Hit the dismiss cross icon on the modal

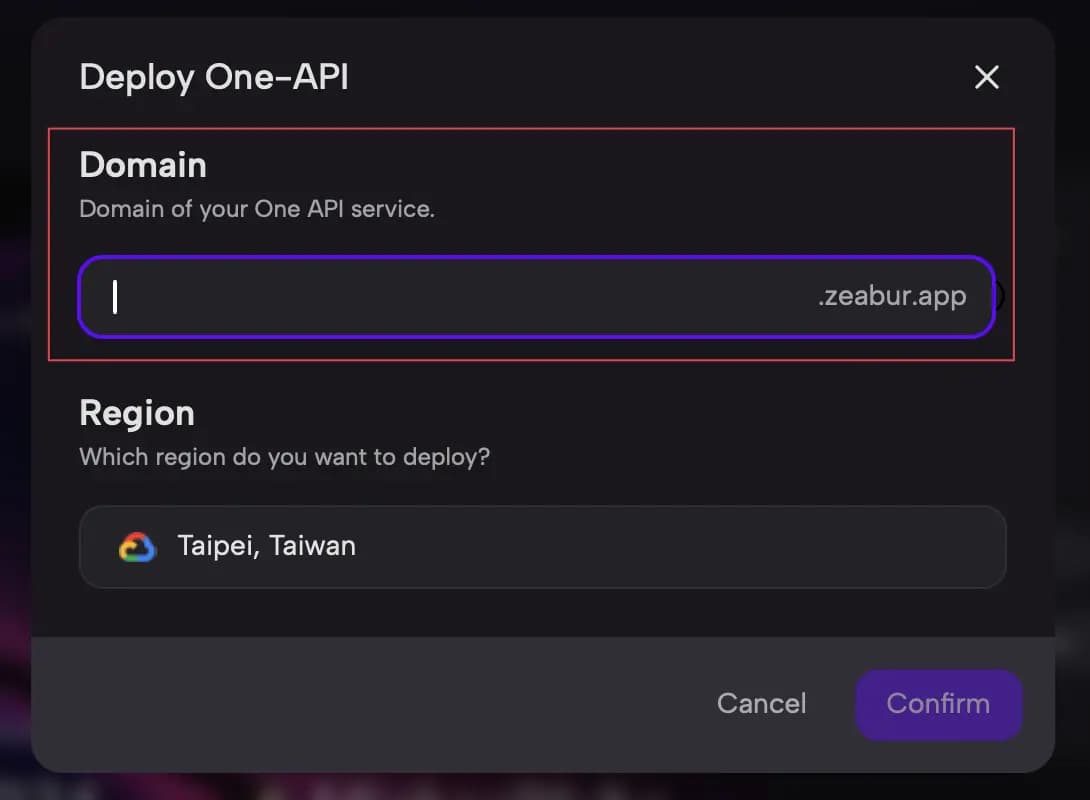(x=986, y=77)
